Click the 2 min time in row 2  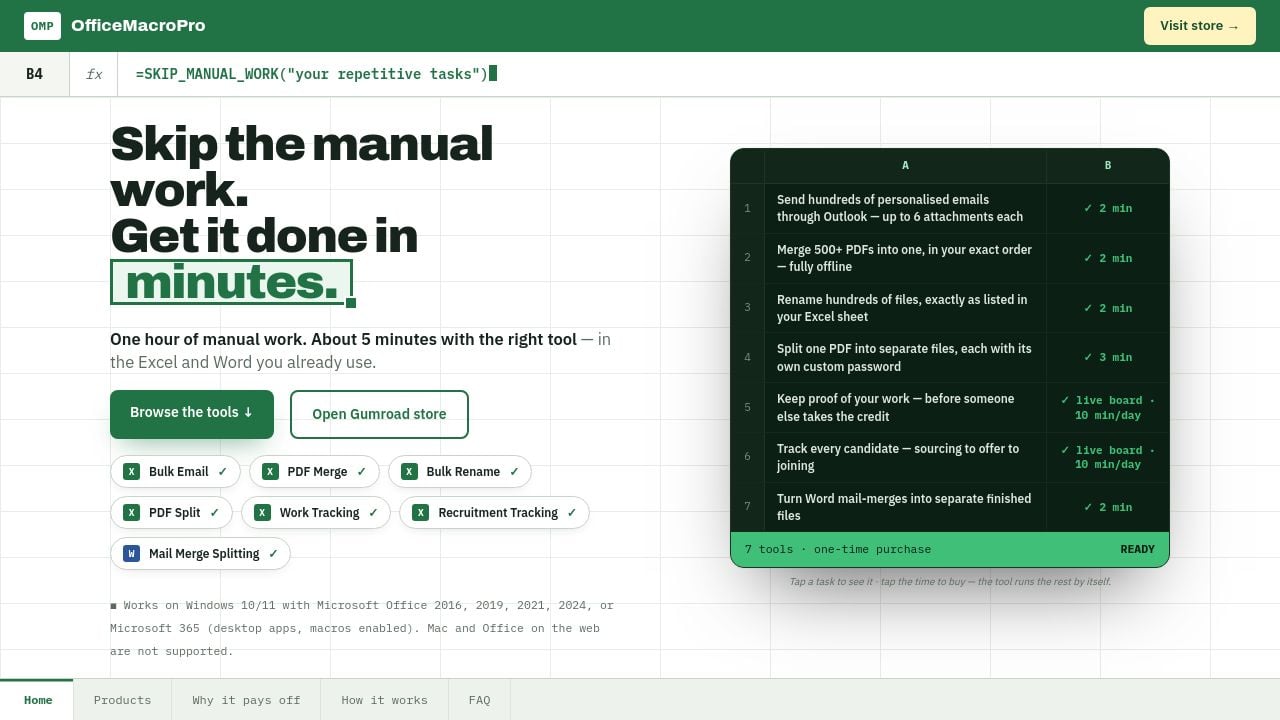tap(1108, 258)
